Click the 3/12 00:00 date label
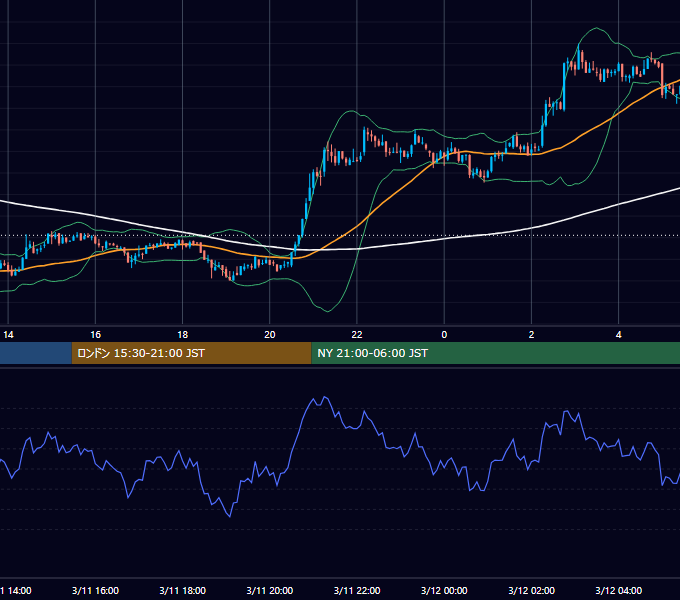The height and width of the screenshot is (600, 680). 444,590
